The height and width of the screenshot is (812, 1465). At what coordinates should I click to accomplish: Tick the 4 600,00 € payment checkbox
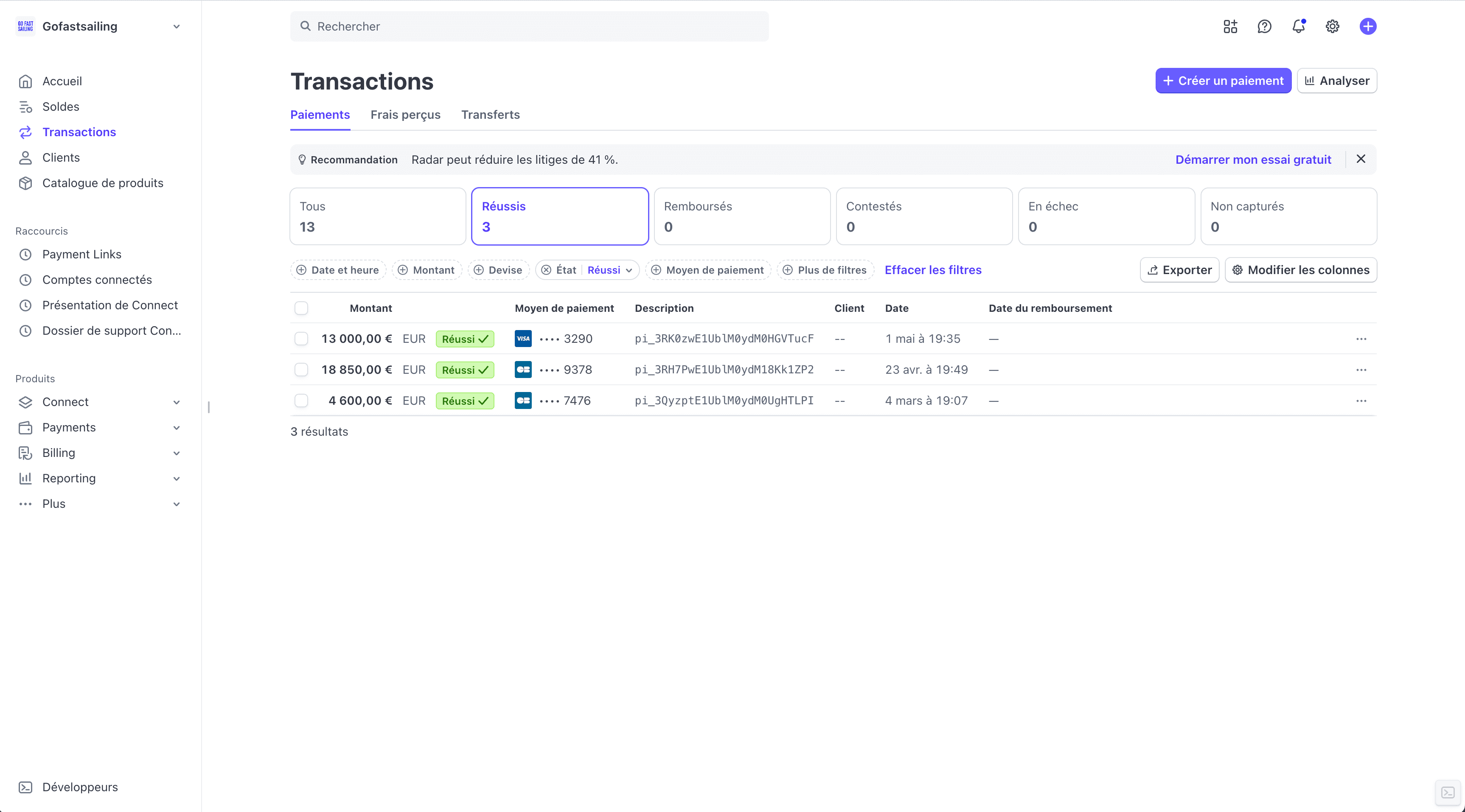(x=301, y=401)
